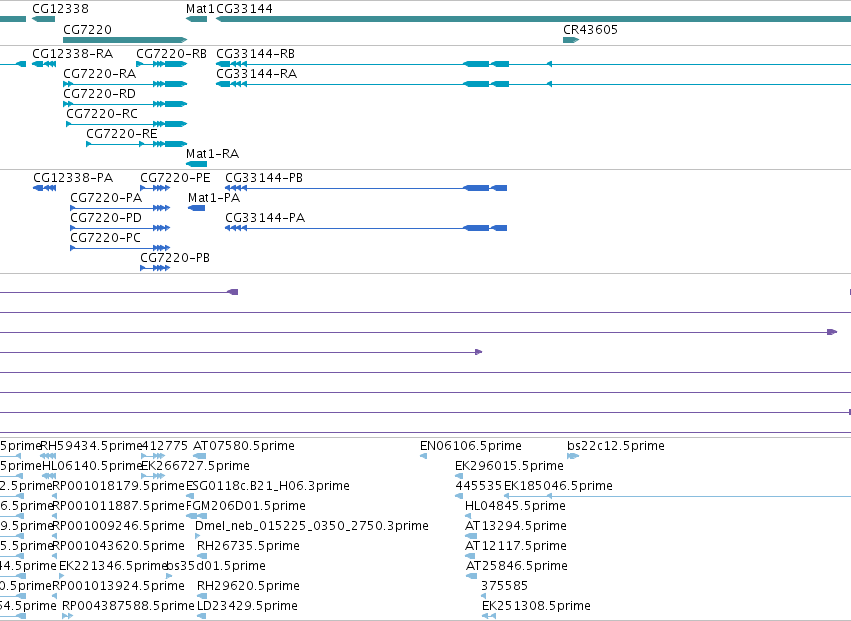Screen dimensions: 851x621
Task: Click transcript CG33144-RB
Action: pos(534,64)
